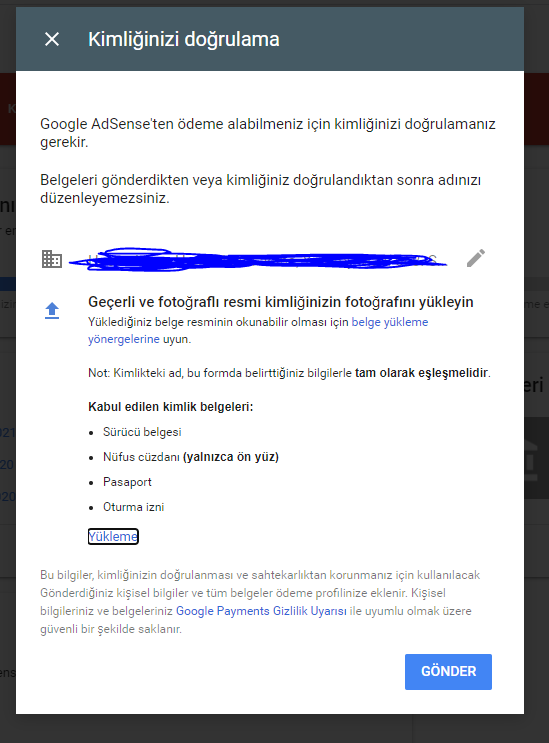
Task: Click the Kabul edilen kimlik belgeleri heading
Action: tap(171, 407)
